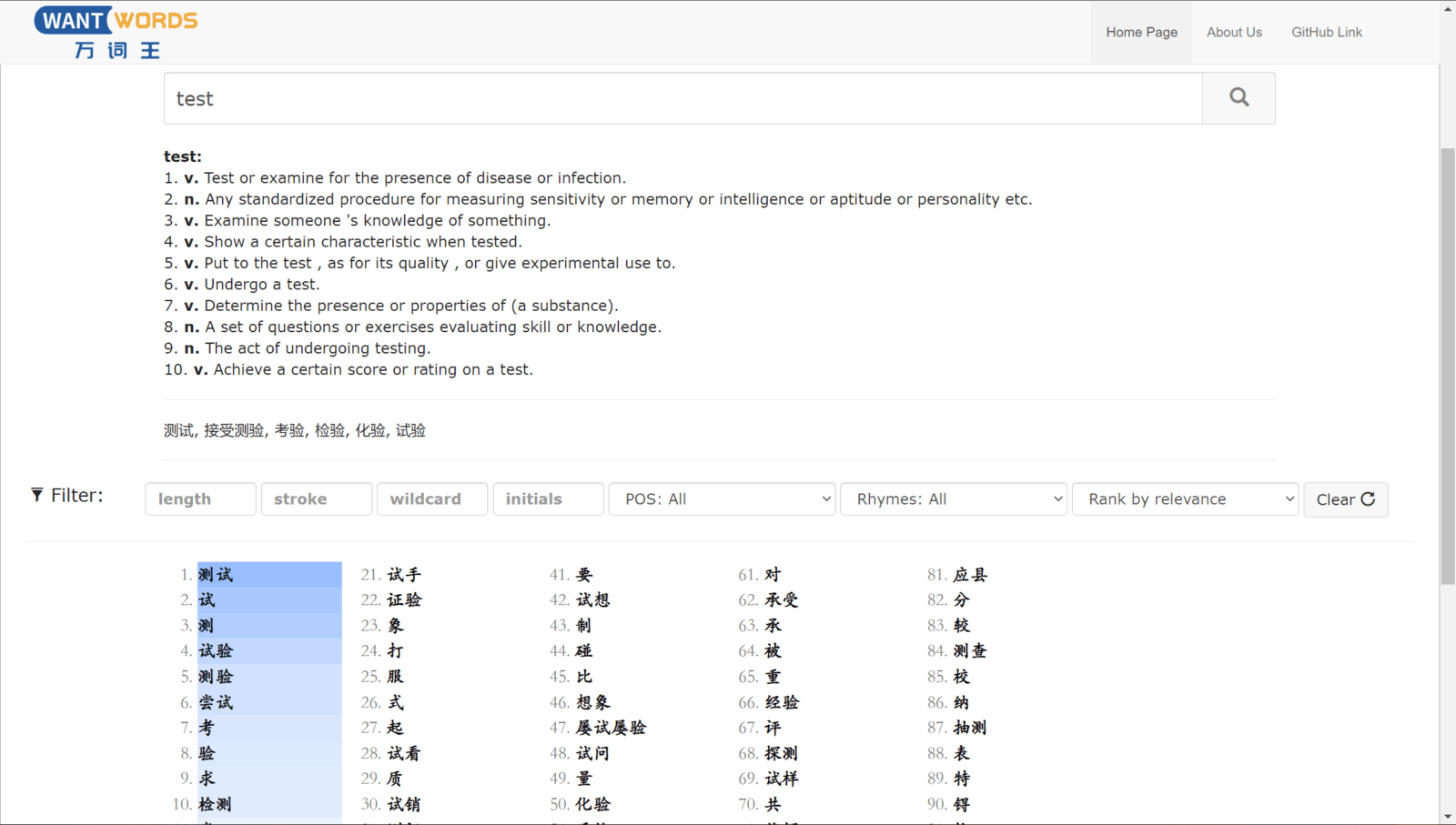The image size is (1456, 825).
Task: Select result 28 试看
Action: pyautogui.click(x=404, y=753)
